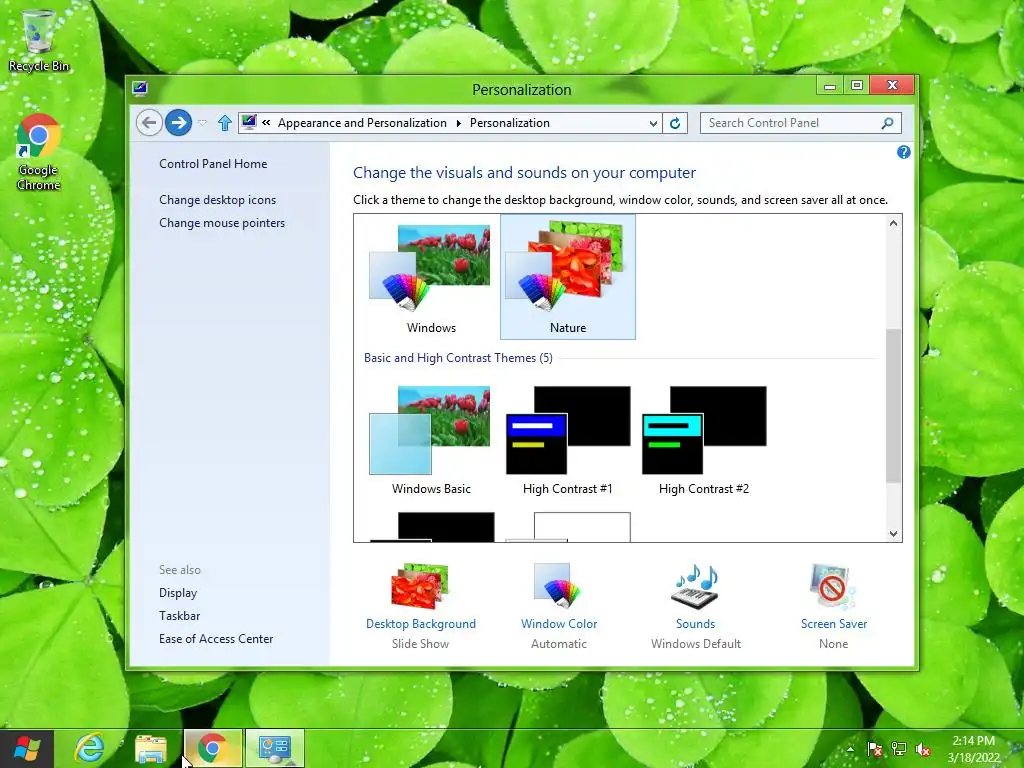The image size is (1024, 768).
Task: Open Ease of Access Center link
Action: [216, 639]
